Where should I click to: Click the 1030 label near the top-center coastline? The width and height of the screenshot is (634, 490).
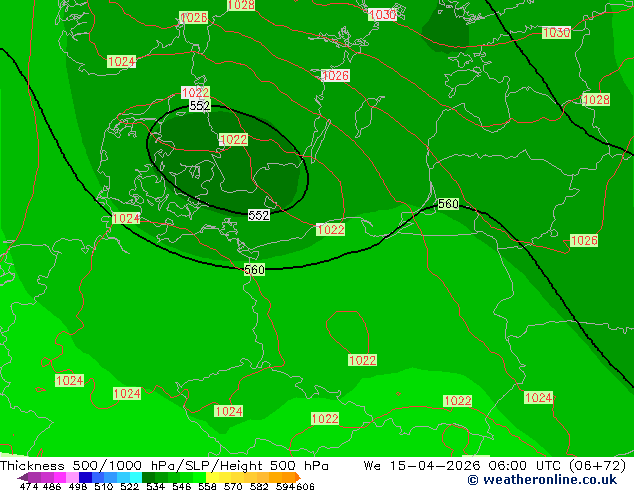(382, 15)
